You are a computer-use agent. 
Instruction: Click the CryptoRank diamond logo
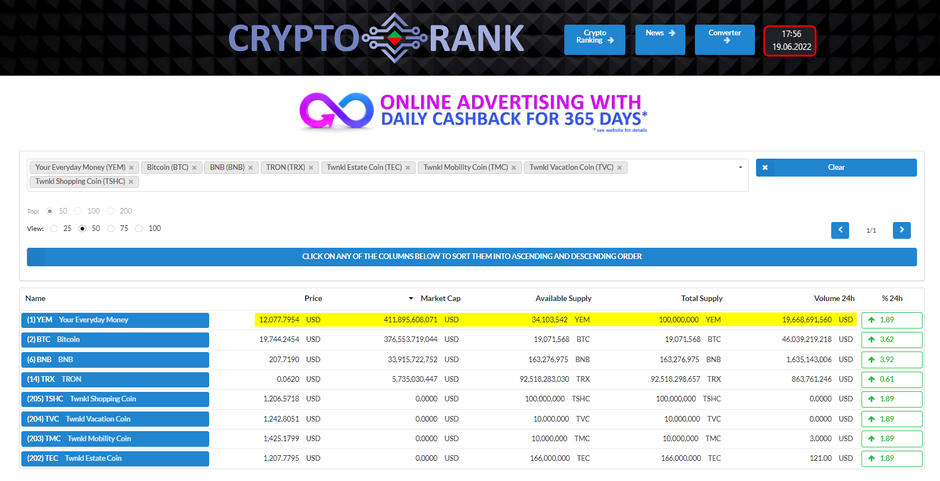click(x=394, y=38)
